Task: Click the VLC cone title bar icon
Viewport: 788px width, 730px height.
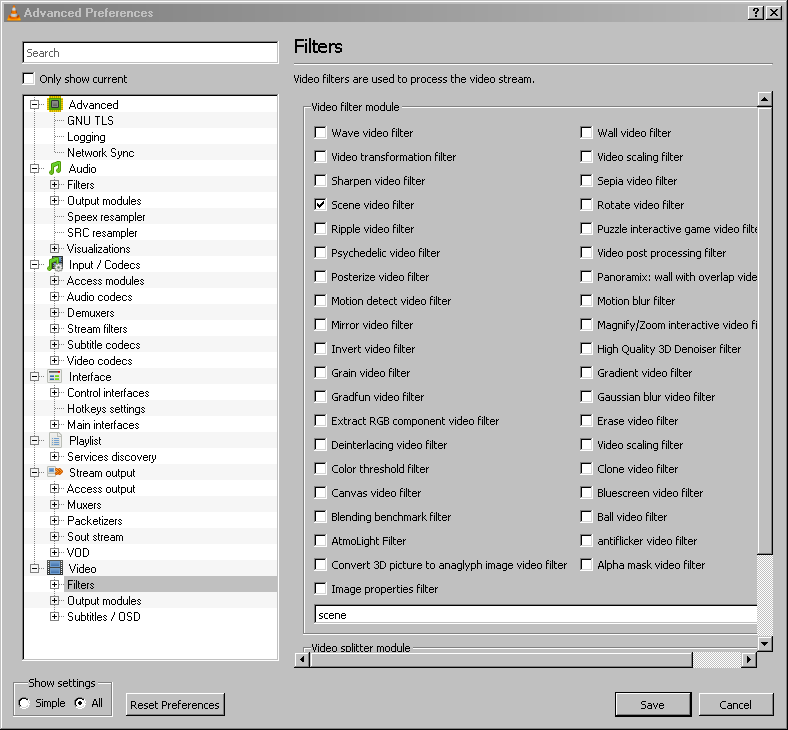Action: 14,13
